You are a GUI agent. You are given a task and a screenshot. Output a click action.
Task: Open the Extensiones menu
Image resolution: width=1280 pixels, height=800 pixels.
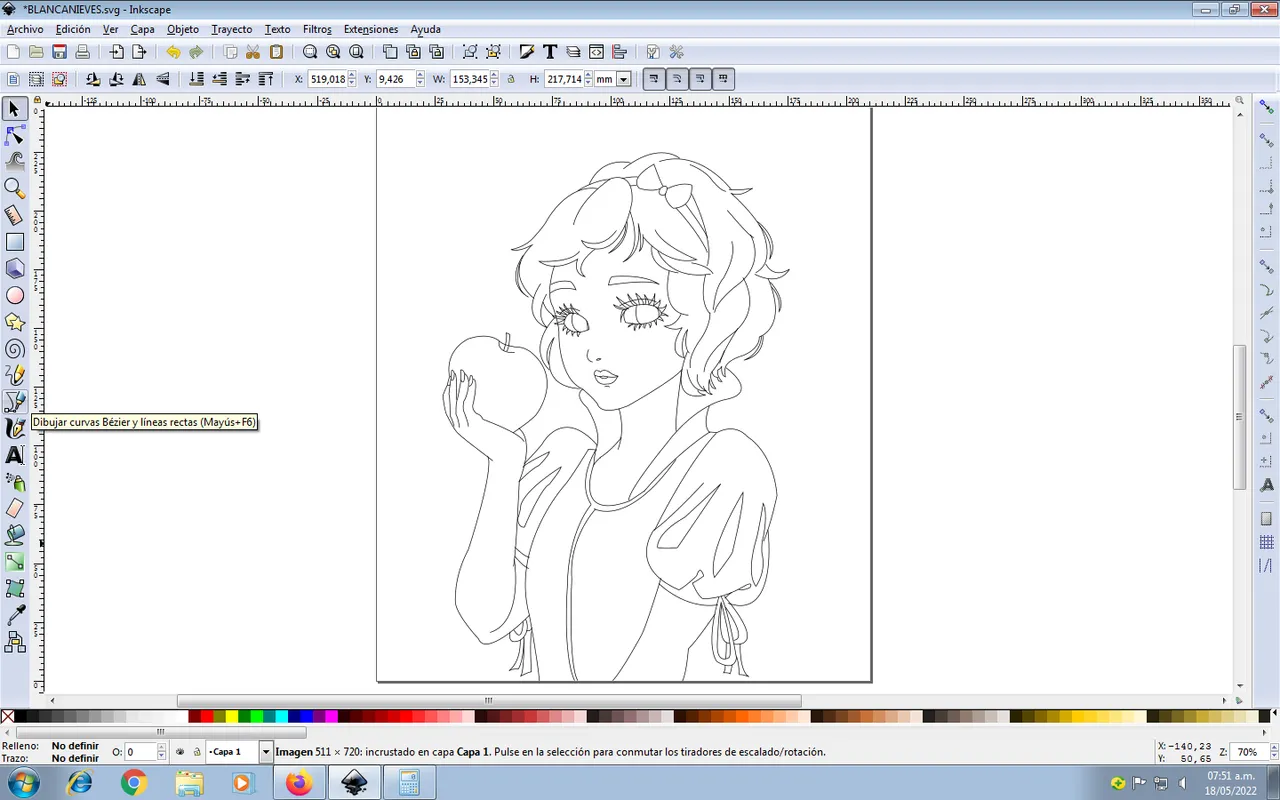[370, 29]
